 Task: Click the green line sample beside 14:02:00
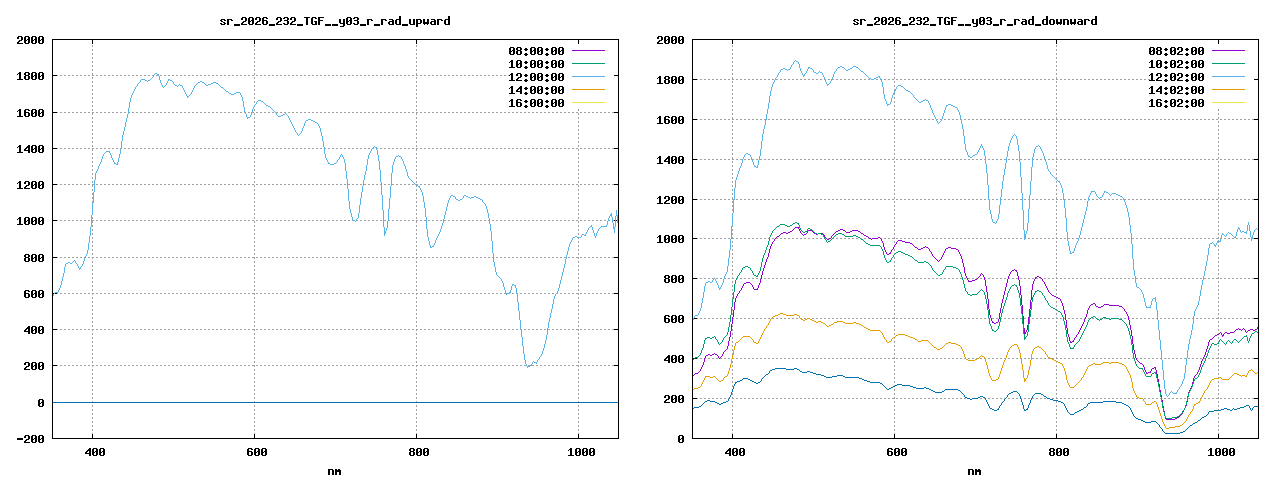1228,89
